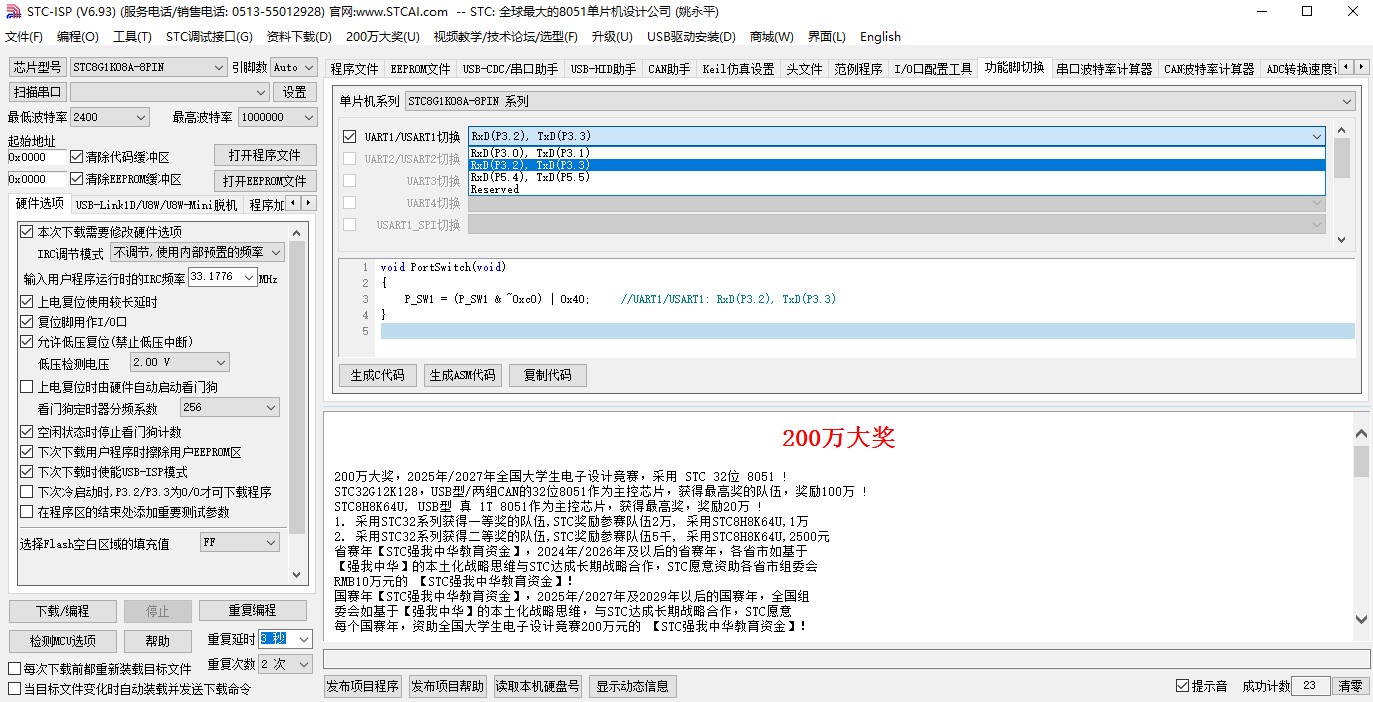Screen dimensions: 1373x702
Task: Open 看门狗定时器分频系数 256 dropdown
Action: 230,407
